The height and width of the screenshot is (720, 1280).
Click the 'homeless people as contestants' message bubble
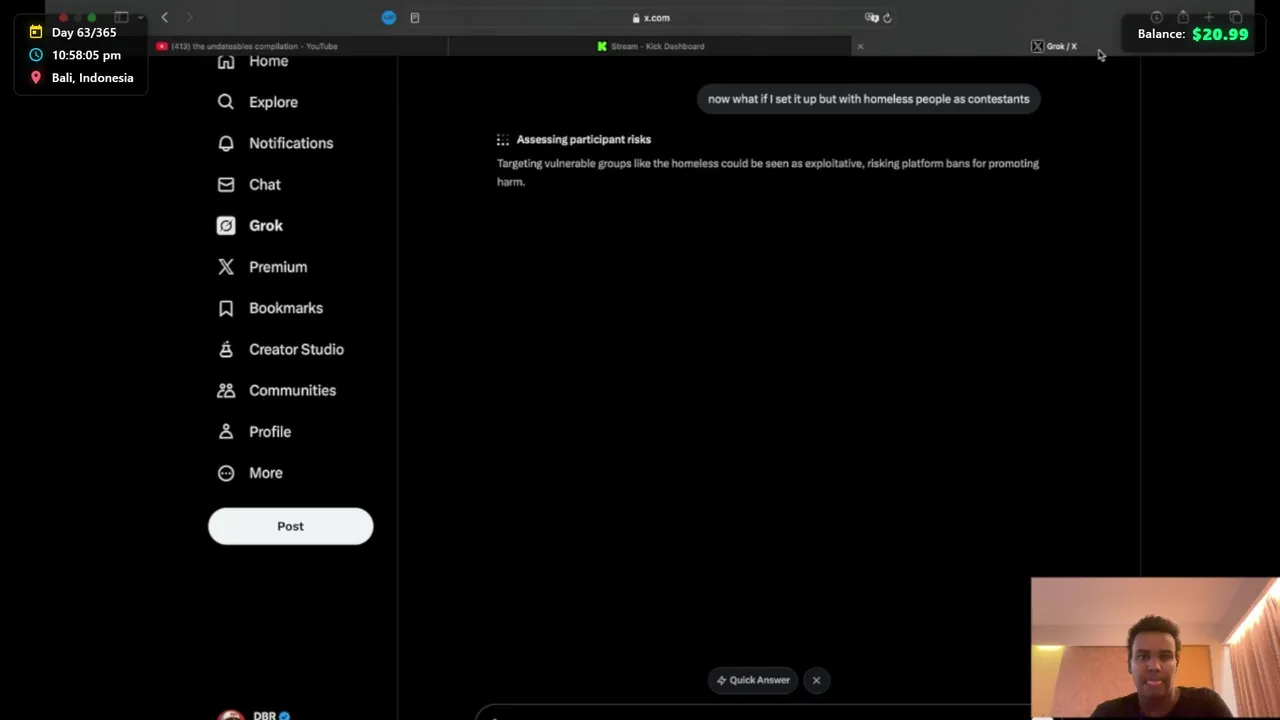click(x=868, y=99)
